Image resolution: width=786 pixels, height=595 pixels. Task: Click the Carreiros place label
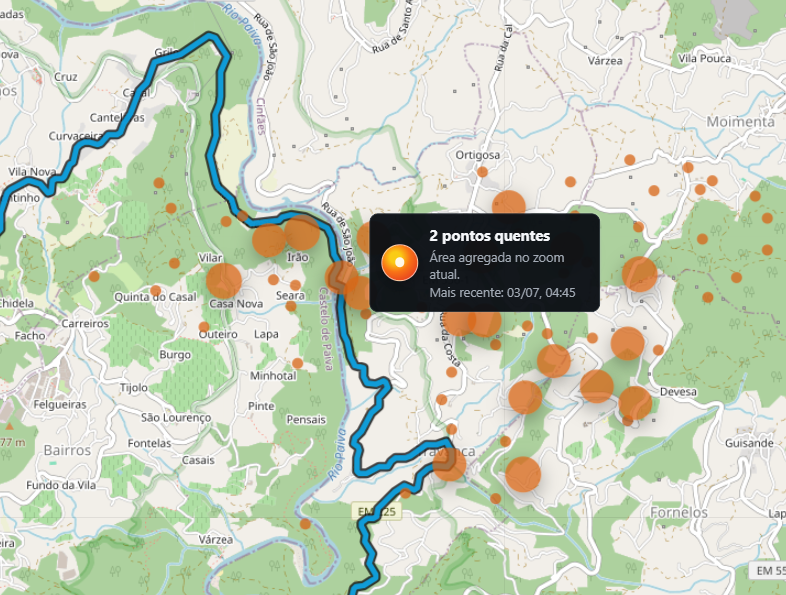point(85,323)
